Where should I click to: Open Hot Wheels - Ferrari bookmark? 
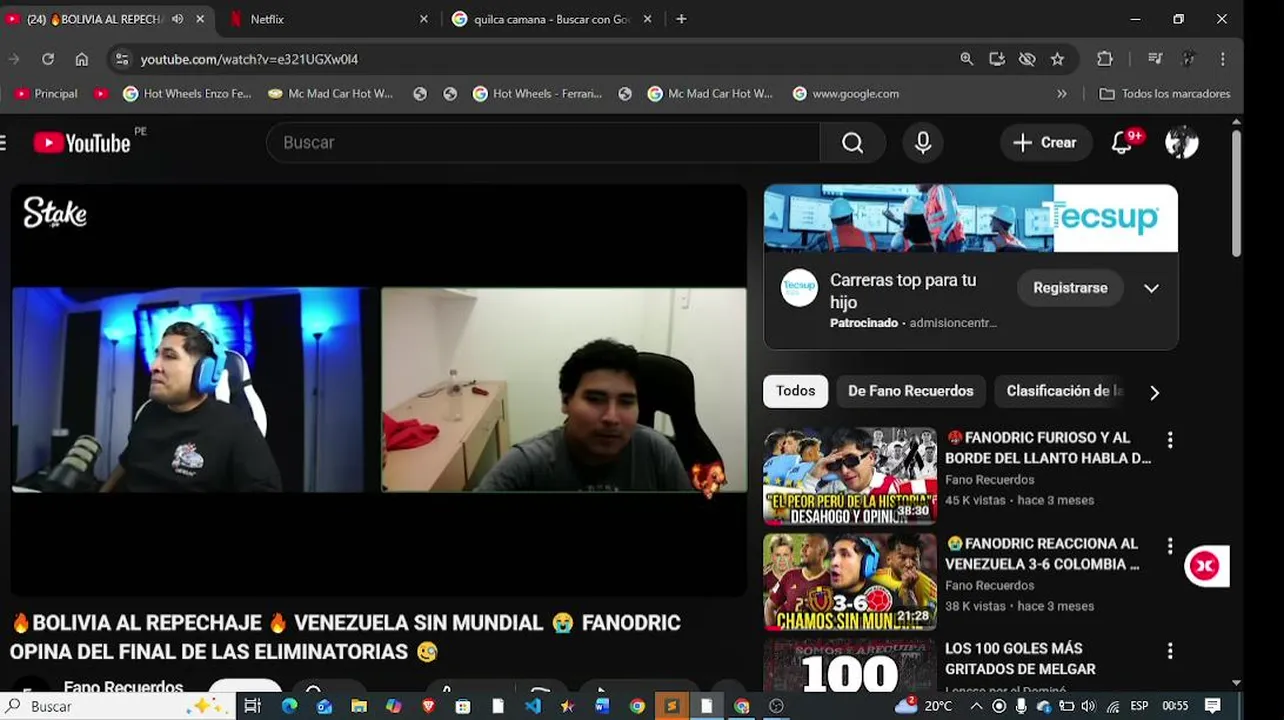tap(537, 94)
